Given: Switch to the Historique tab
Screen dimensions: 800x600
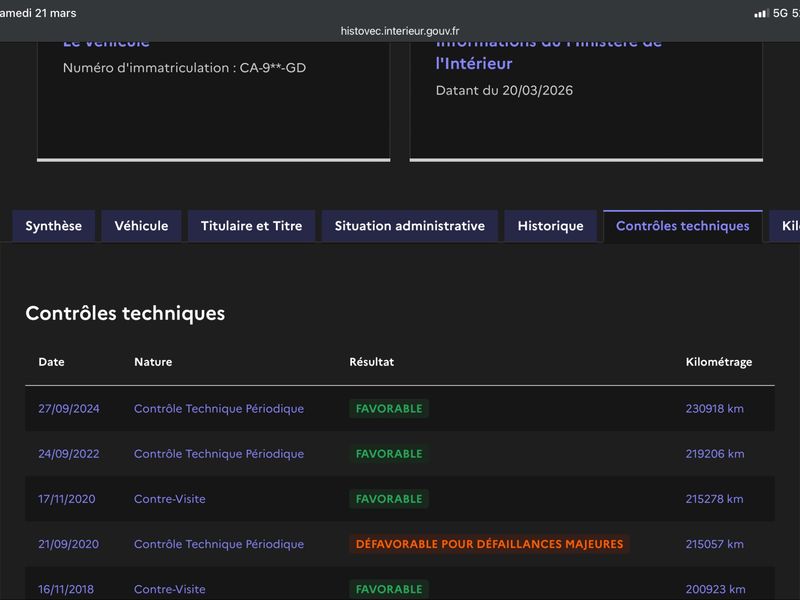Looking at the screenshot, I should point(550,226).
